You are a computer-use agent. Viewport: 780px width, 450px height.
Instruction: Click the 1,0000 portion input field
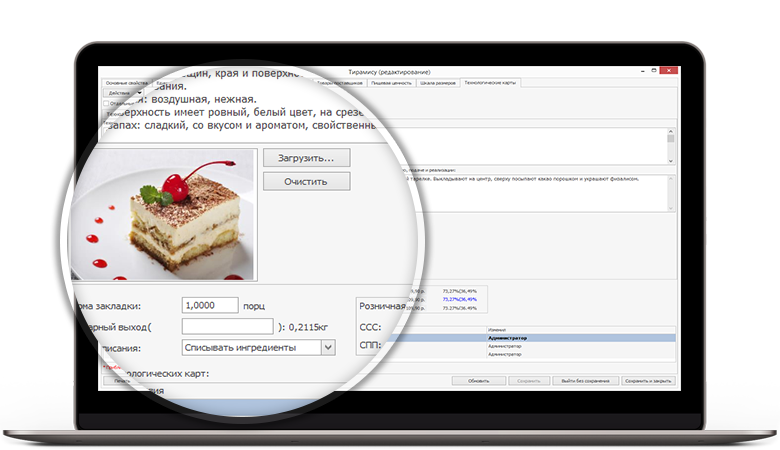210,305
